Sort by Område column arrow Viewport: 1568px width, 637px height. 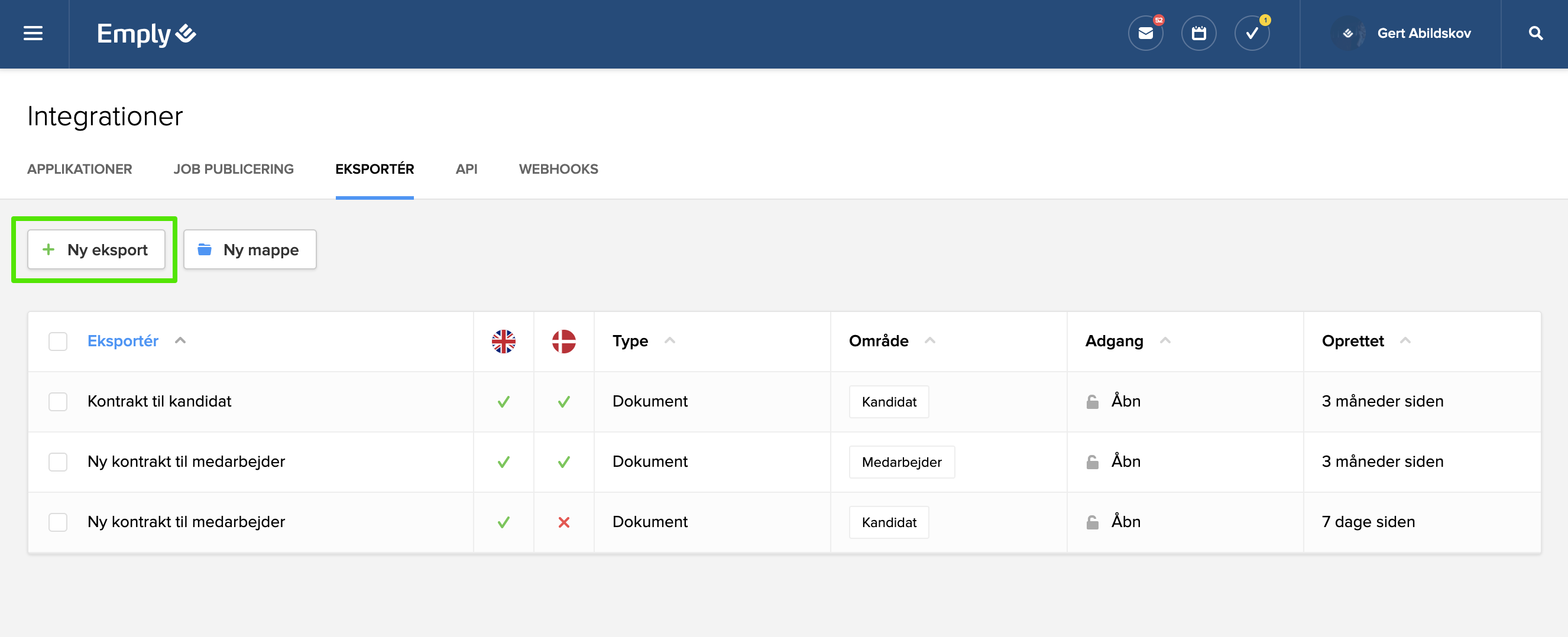click(929, 341)
